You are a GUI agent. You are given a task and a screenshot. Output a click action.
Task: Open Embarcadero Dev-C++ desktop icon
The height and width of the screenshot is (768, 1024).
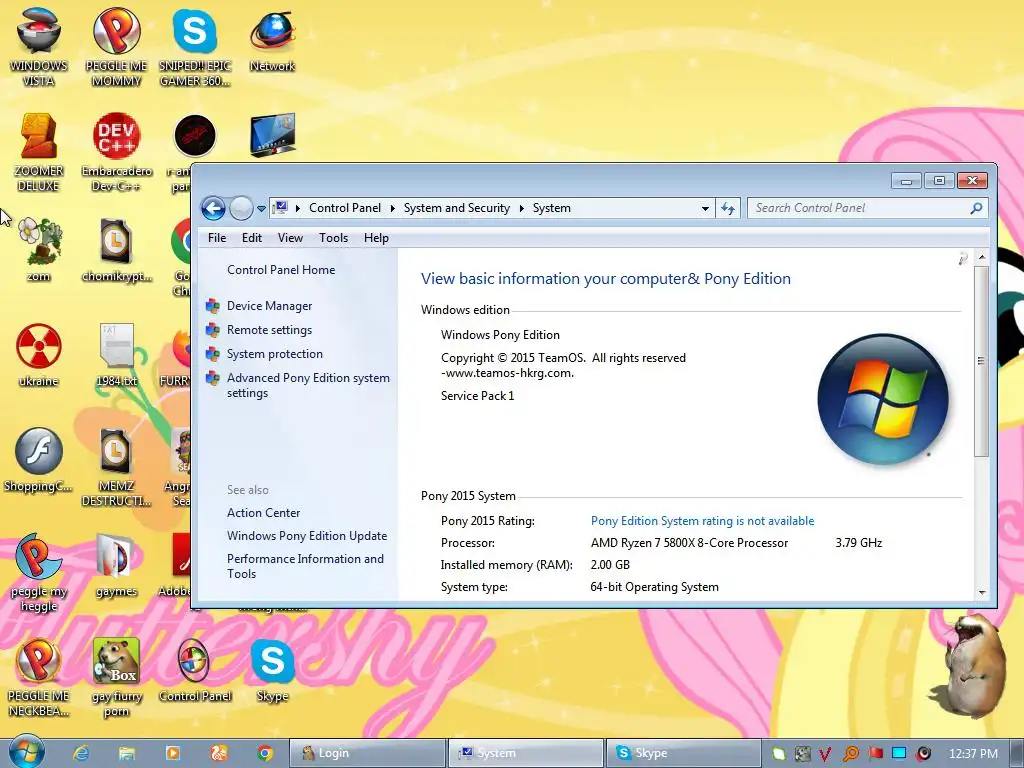[116, 152]
